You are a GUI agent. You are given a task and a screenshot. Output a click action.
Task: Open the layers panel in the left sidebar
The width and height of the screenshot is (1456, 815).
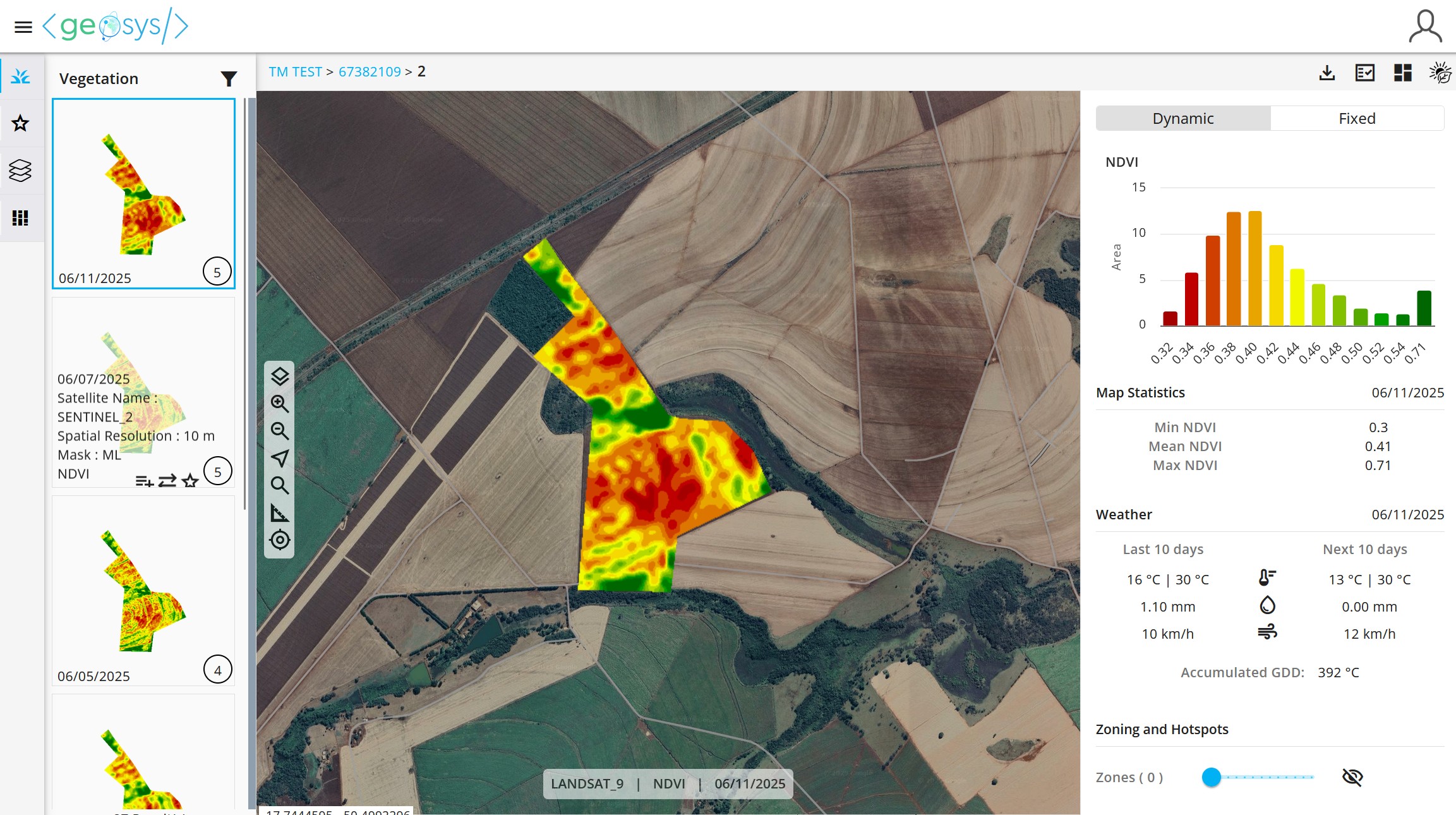pos(21,171)
